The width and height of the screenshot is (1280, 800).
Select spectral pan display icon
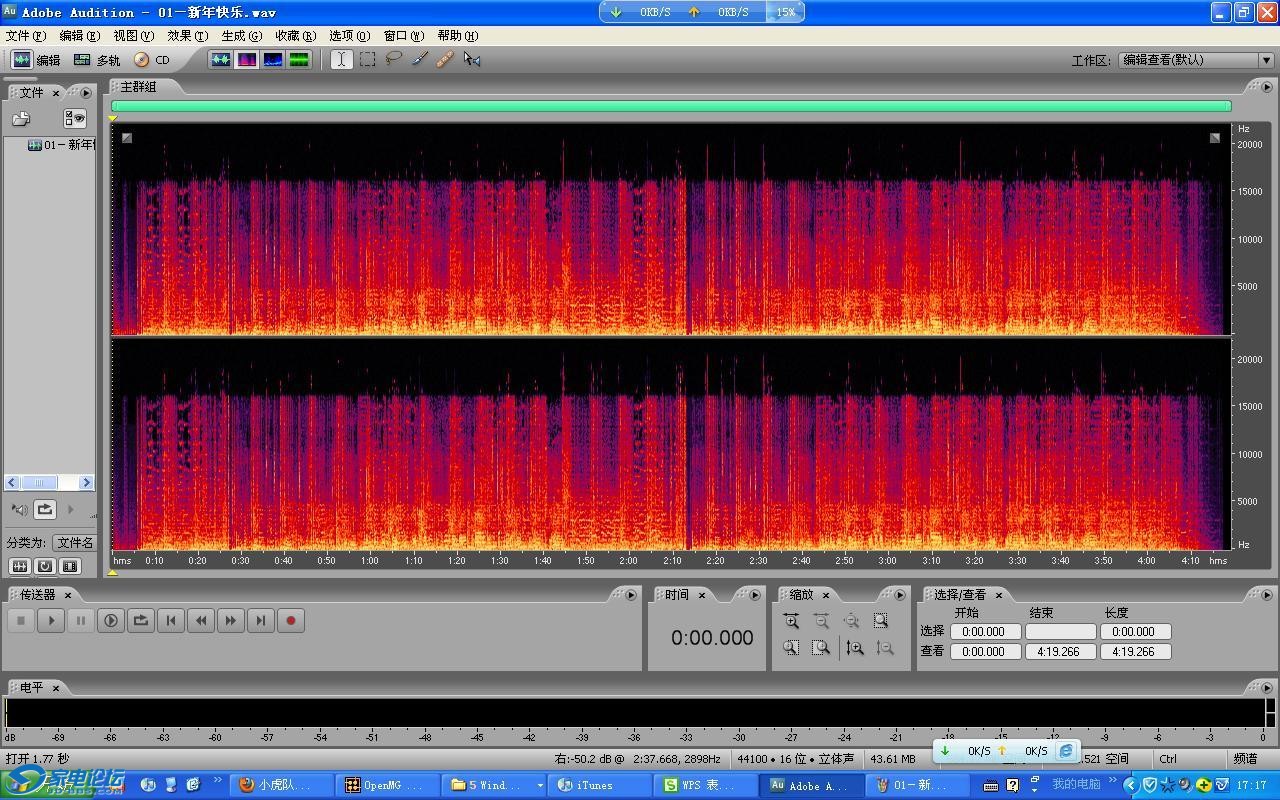pos(272,60)
